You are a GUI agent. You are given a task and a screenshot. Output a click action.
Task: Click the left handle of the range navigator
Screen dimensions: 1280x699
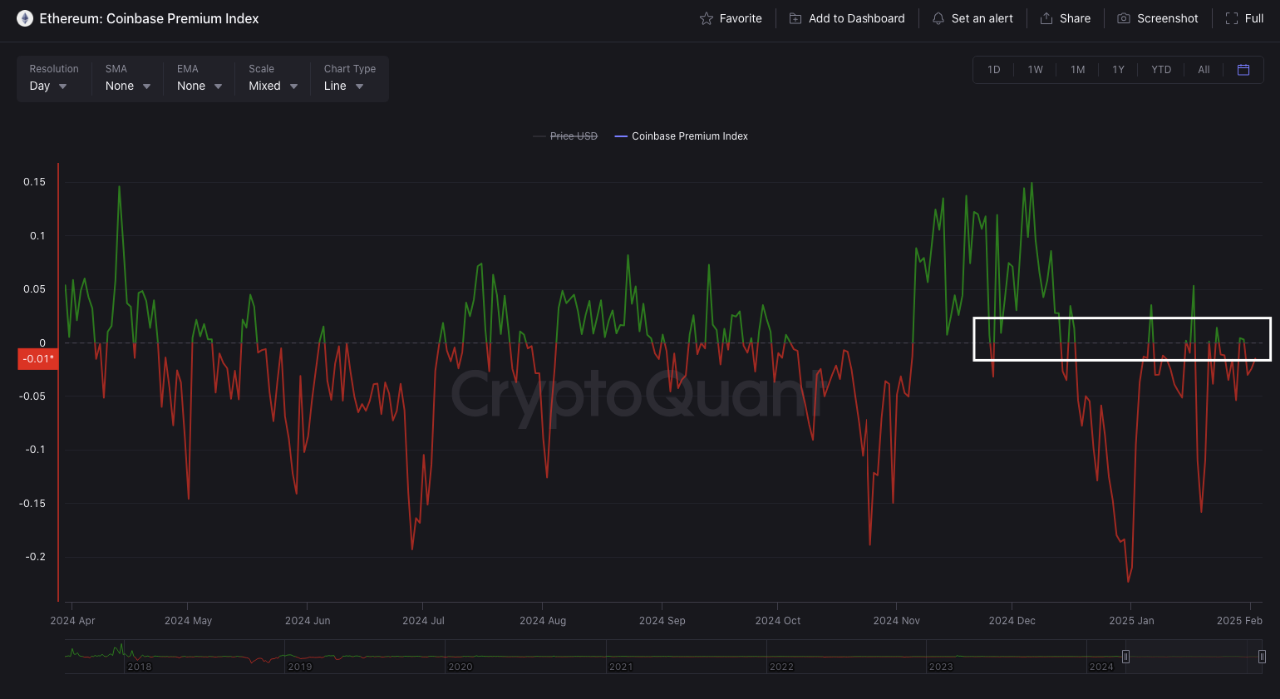(1125, 656)
